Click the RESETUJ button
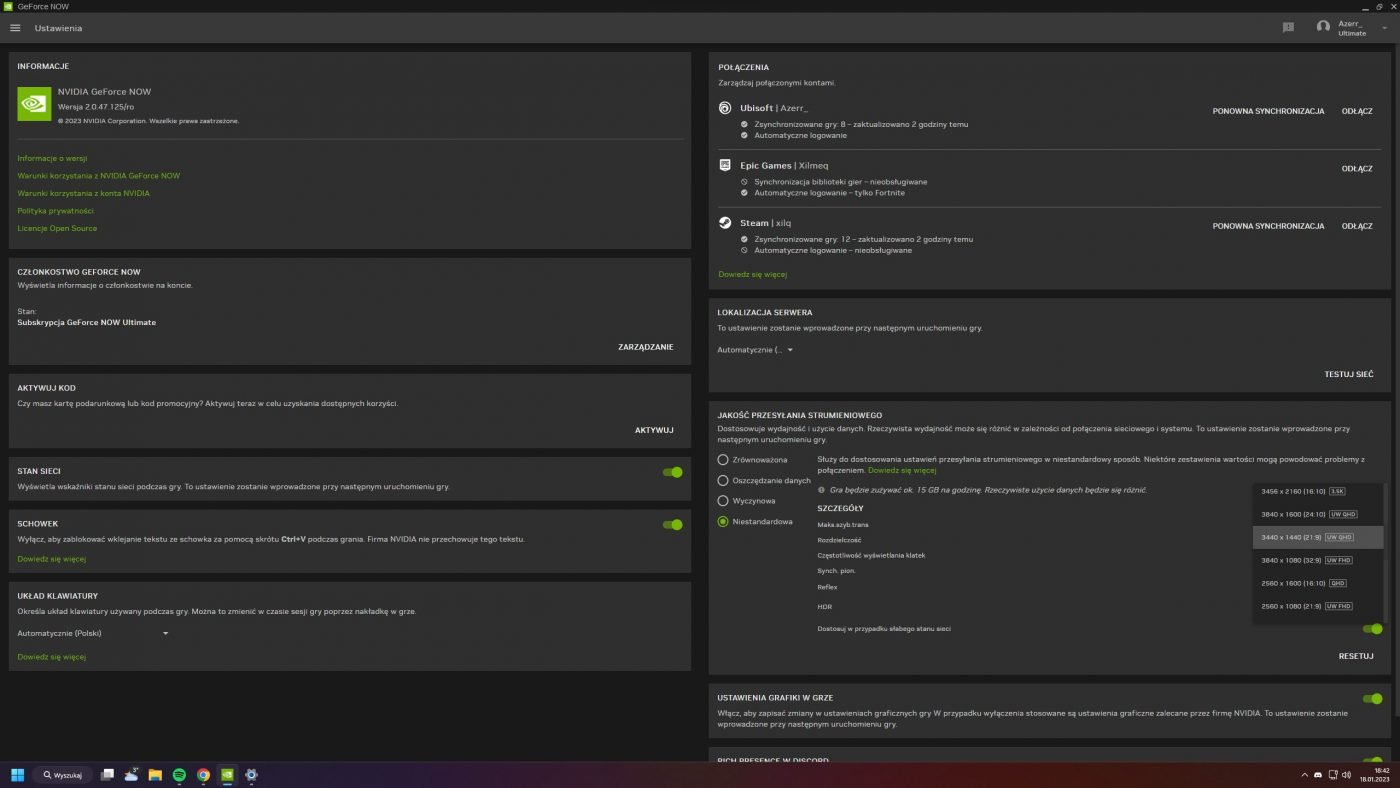Screen dimensions: 1400x788 (x=1356, y=656)
